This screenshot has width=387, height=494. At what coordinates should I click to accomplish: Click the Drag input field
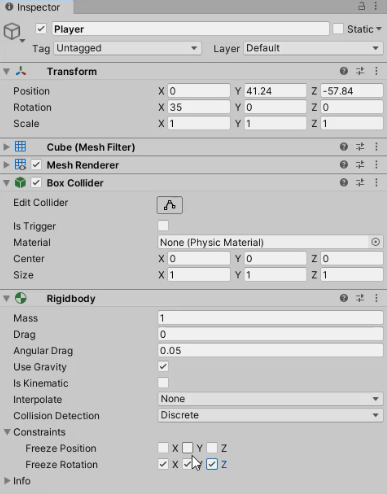pyautogui.click(x=270, y=334)
